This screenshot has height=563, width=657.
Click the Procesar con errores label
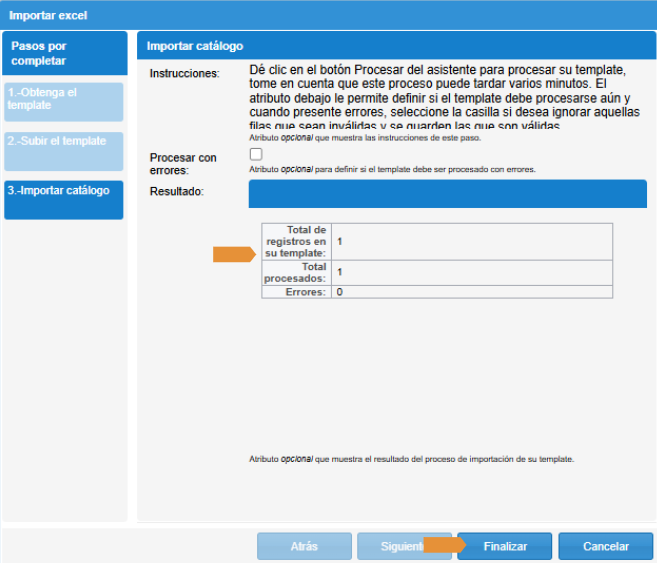tap(183, 164)
